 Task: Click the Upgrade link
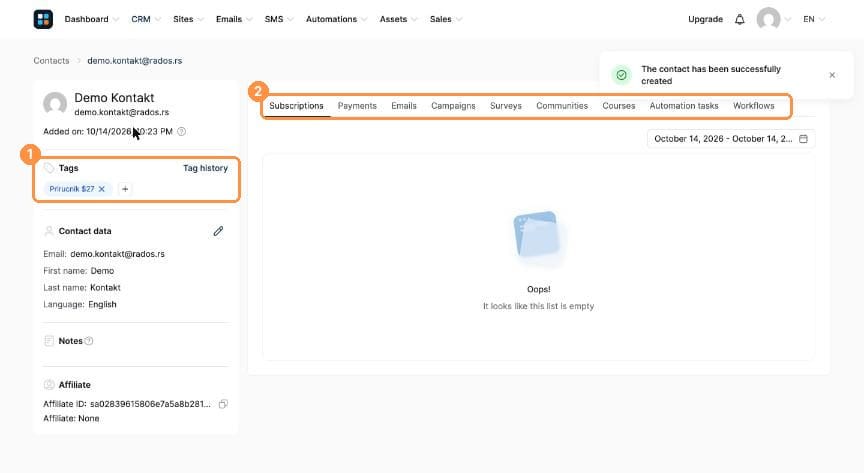tap(705, 19)
